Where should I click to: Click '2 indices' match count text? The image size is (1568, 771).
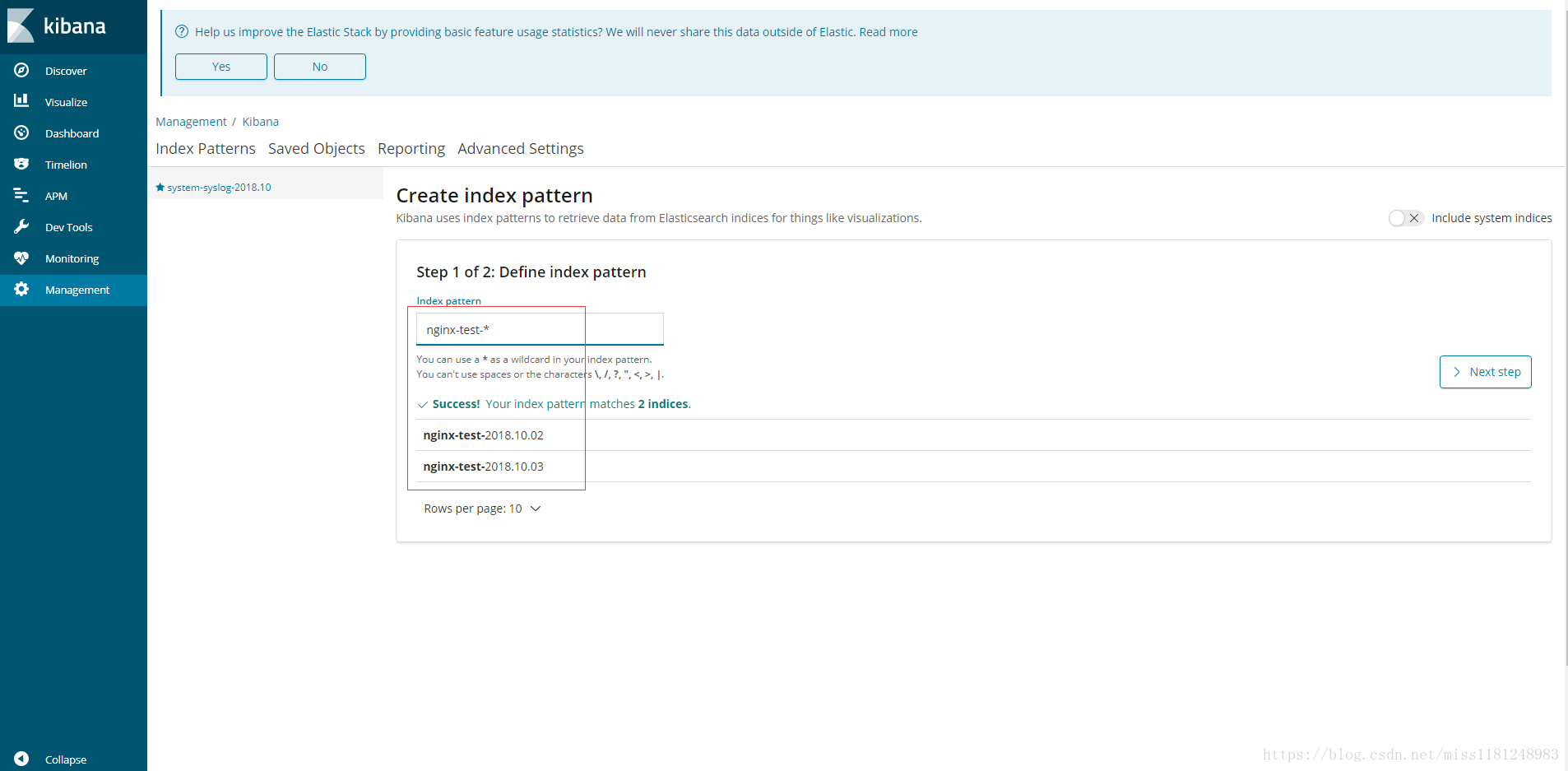(663, 404)
